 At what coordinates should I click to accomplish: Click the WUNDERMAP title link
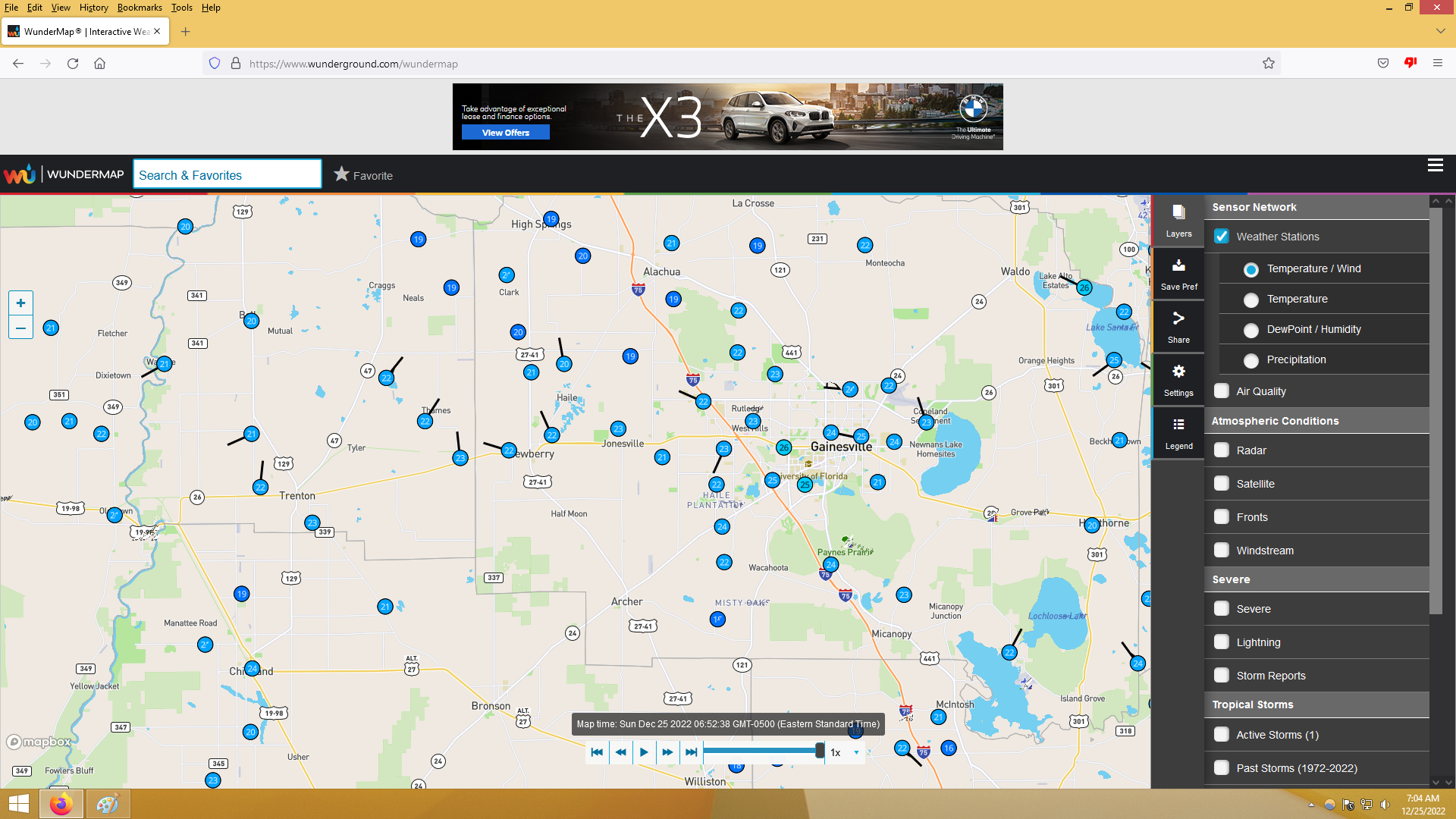(86, 174)
